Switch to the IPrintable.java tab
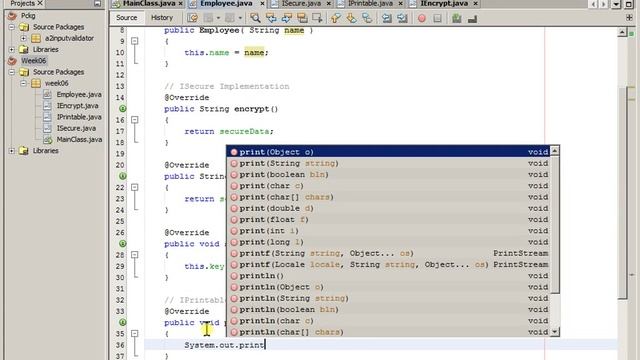This screenshot has width=640, height=360. pos(370,3)
